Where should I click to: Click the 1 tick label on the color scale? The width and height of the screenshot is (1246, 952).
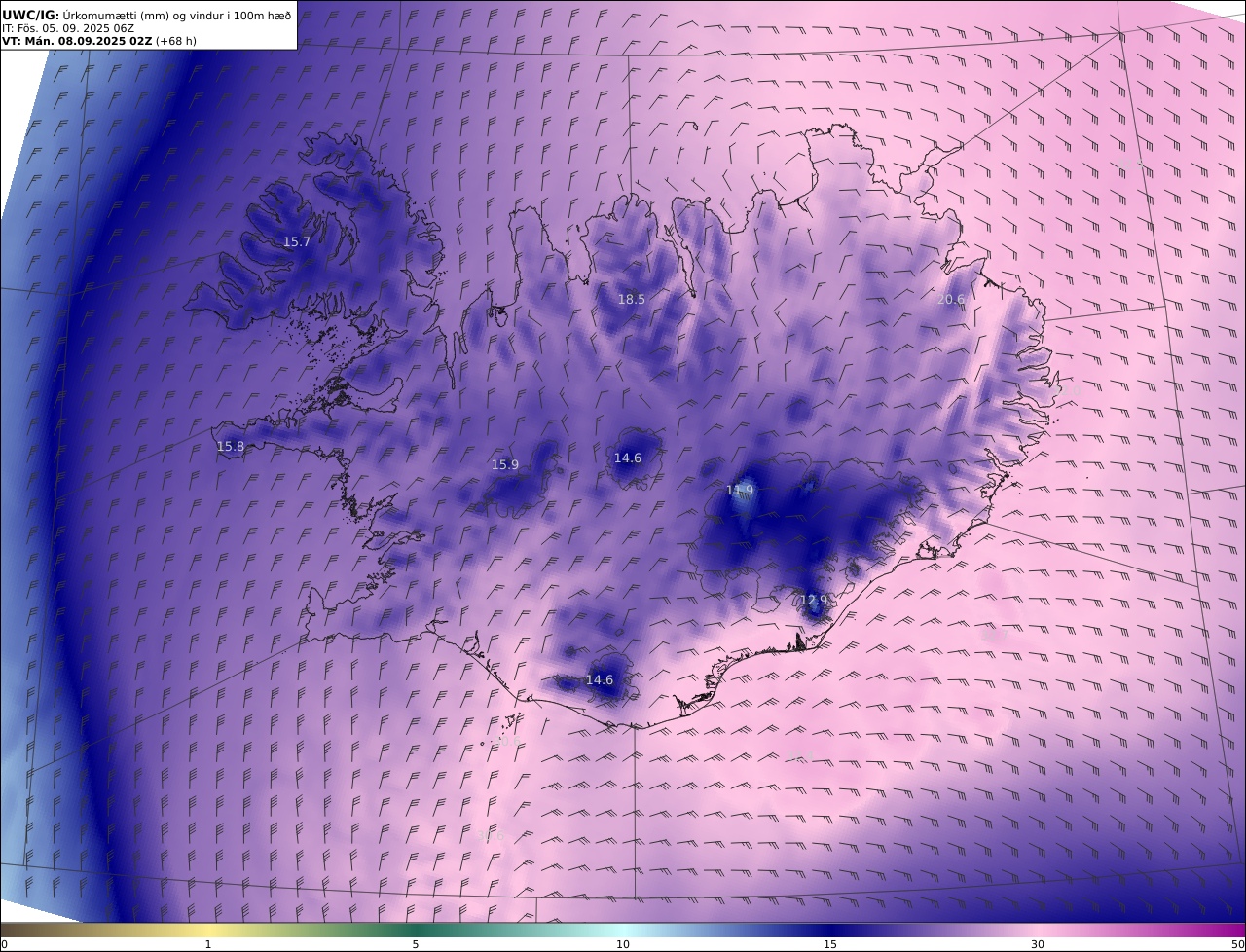[208, 944]
